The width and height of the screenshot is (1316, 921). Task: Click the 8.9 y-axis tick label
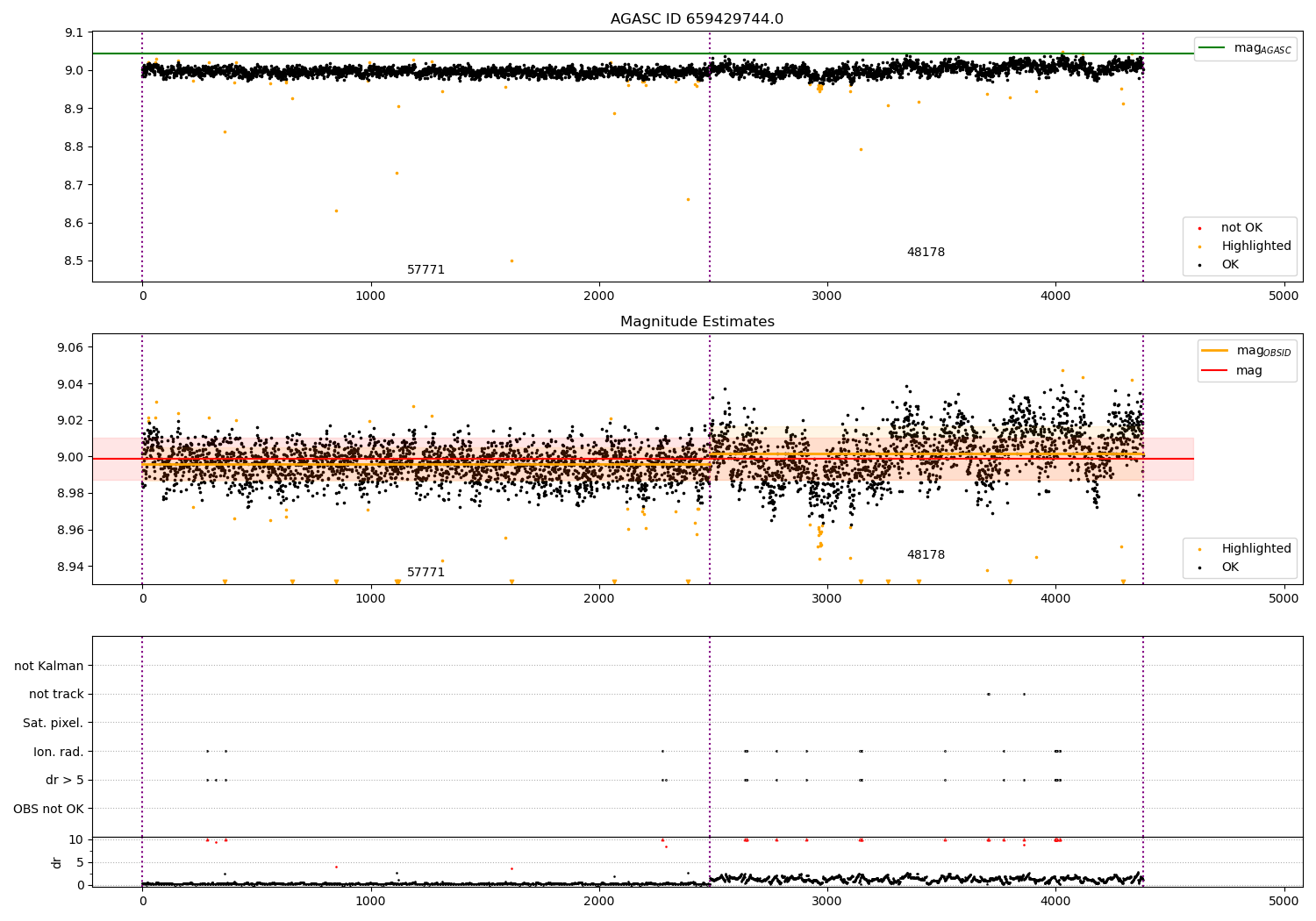point(75,110)
